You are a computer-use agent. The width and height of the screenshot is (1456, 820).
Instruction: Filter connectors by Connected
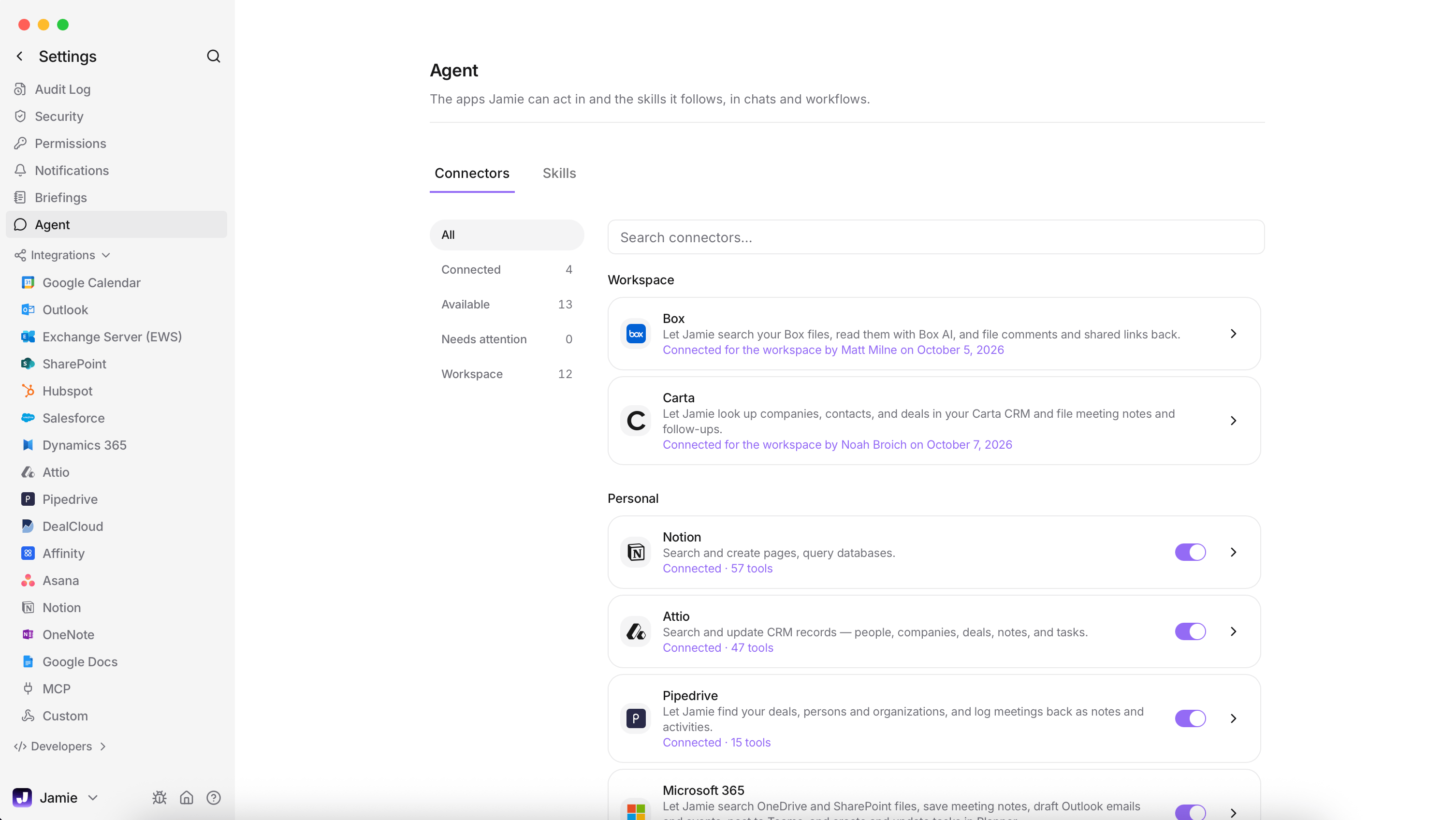(507, 270)
